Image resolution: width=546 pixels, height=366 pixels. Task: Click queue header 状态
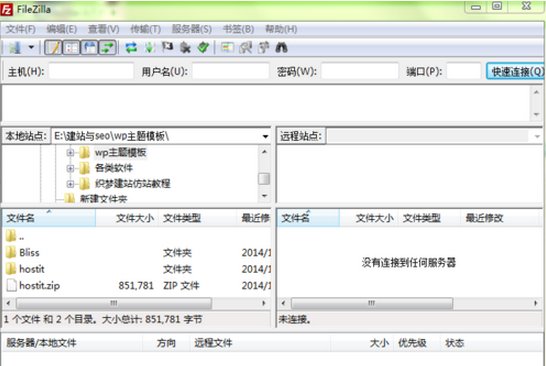tap(454, 343)
